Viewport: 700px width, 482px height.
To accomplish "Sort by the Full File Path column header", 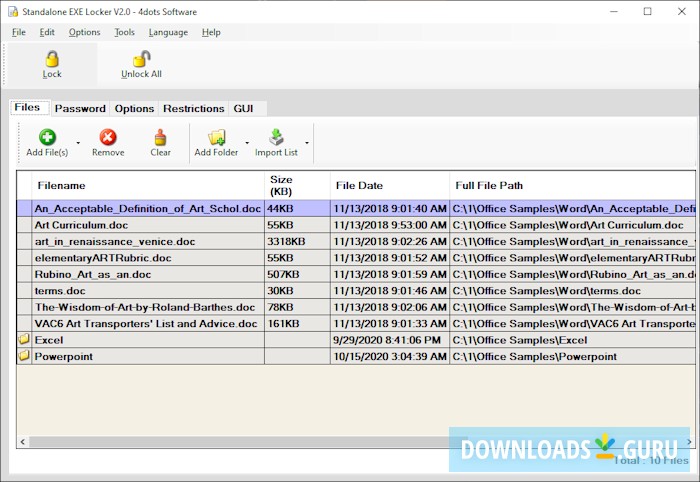I will 573,185.
